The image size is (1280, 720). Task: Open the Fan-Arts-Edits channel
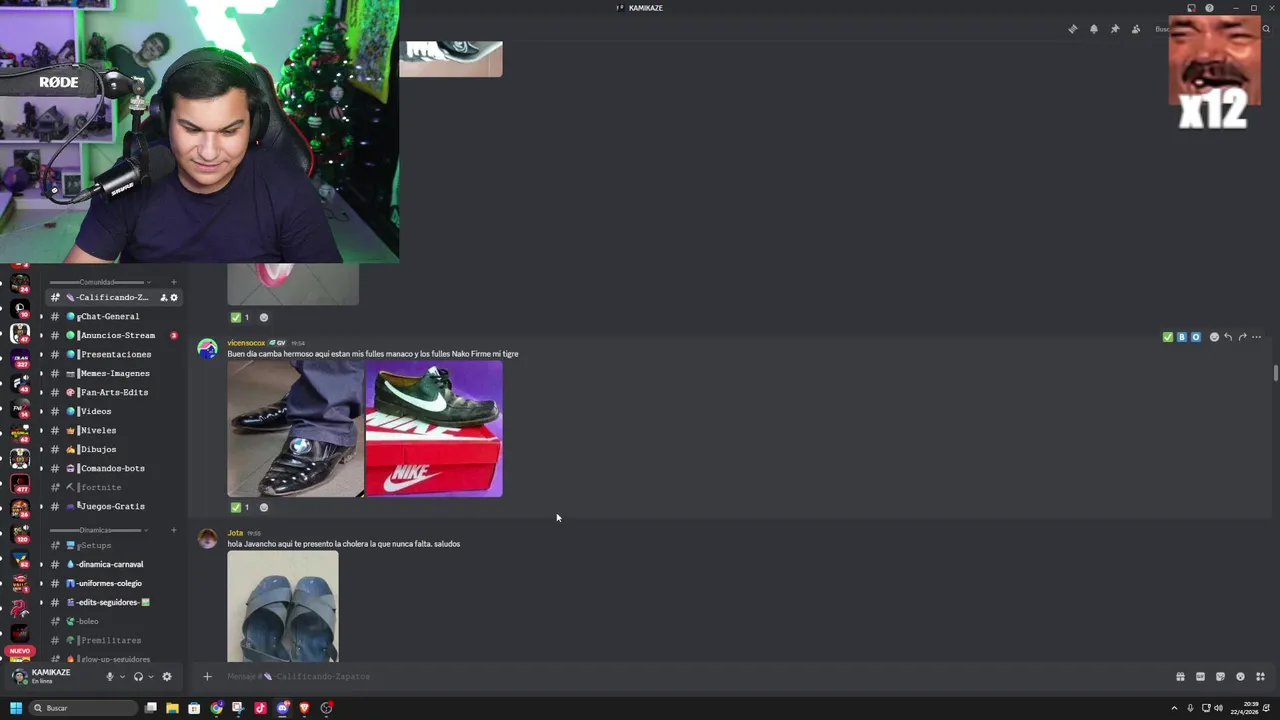click(x=113, y=392)
